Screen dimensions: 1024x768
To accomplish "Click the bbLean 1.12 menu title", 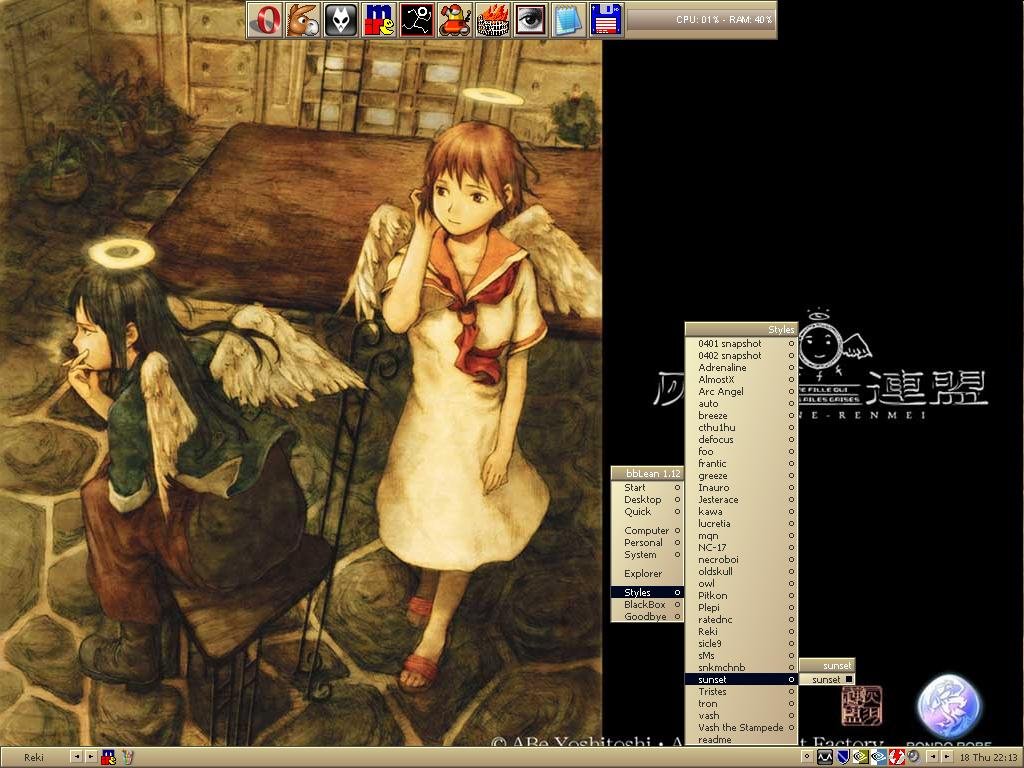I will tap(647, 473).
